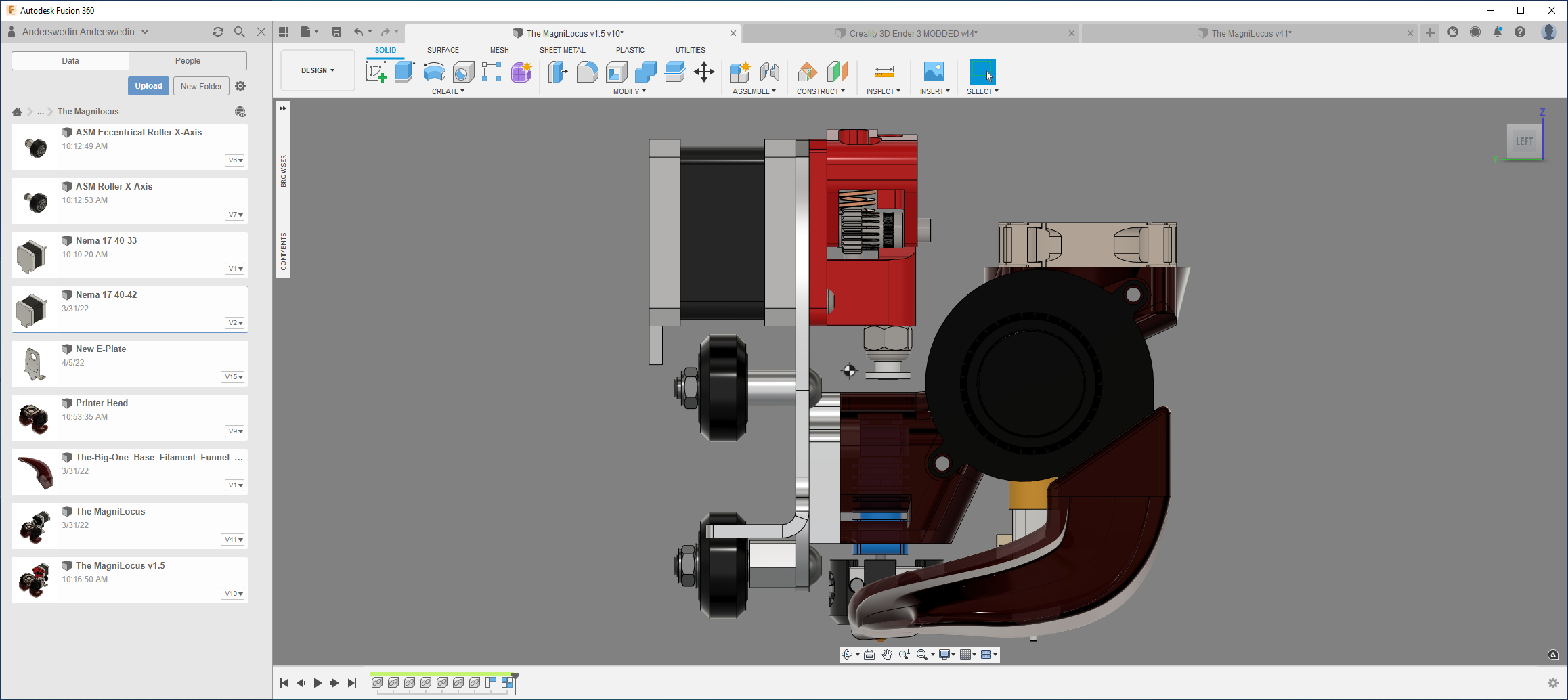This screenshot has height=700, width=1568.
Task: Click the New Folder button
Action: coord(201,86)
